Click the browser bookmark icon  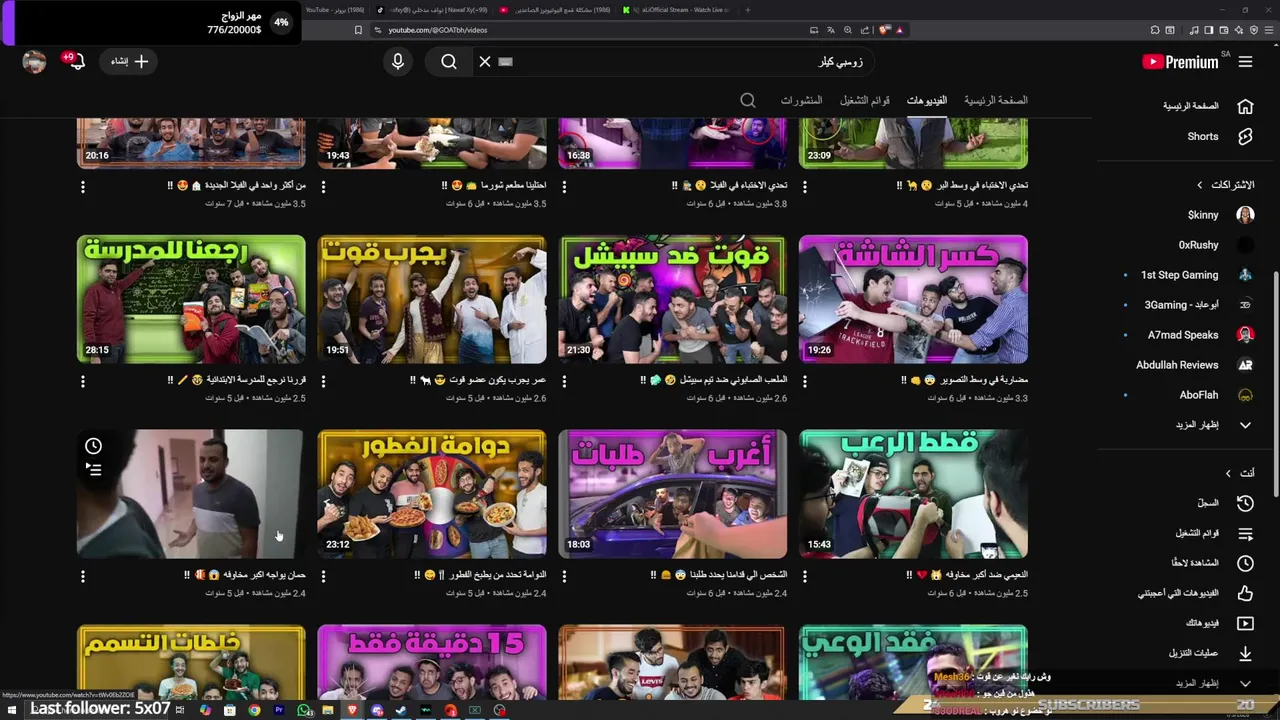pos(358,30)
